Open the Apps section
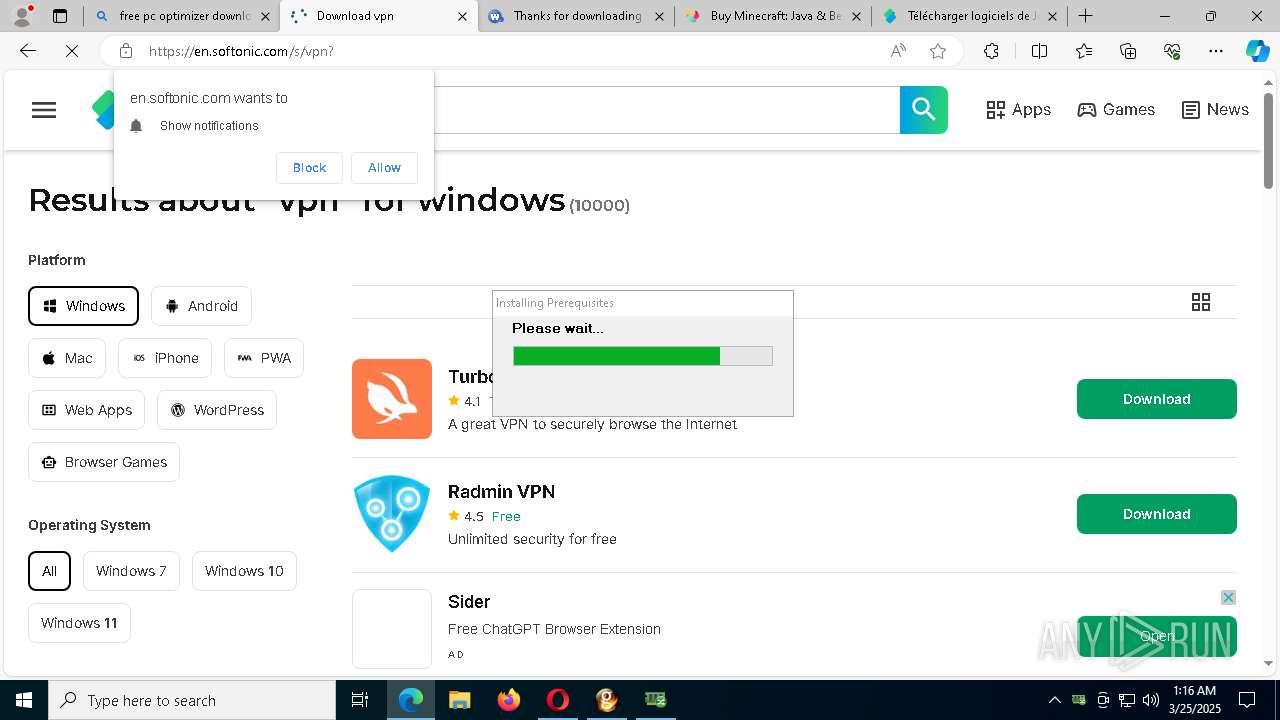 [1018, 110]
